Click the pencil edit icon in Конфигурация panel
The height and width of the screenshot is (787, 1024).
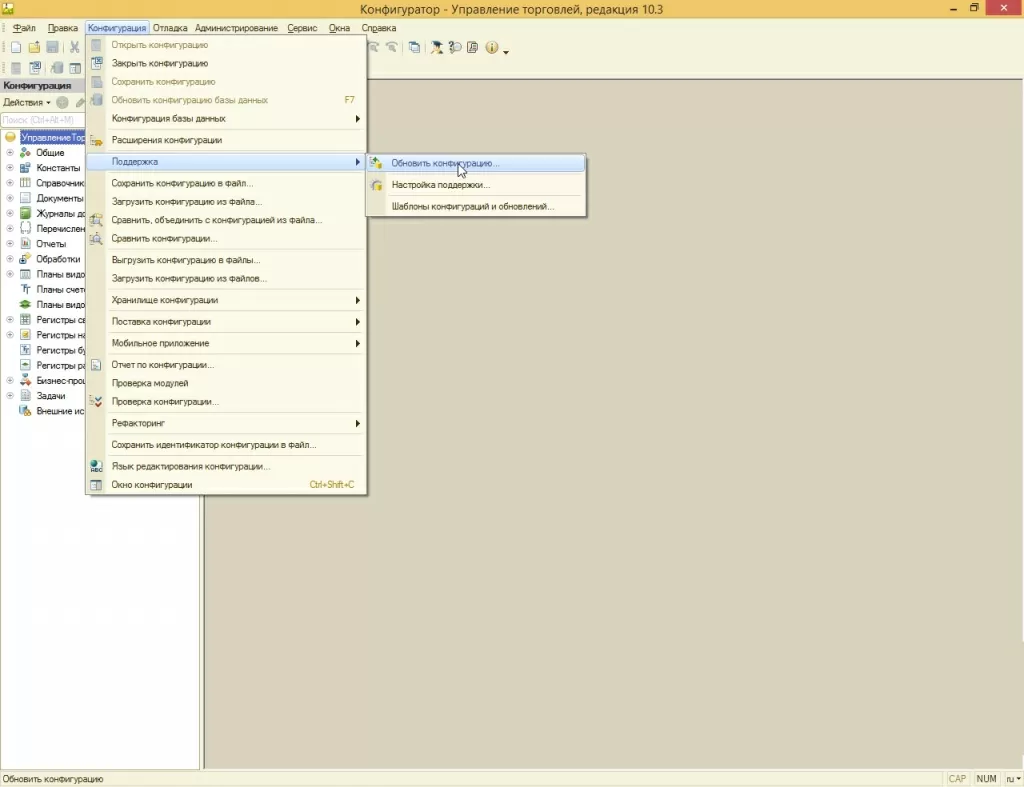pos(80,103)
